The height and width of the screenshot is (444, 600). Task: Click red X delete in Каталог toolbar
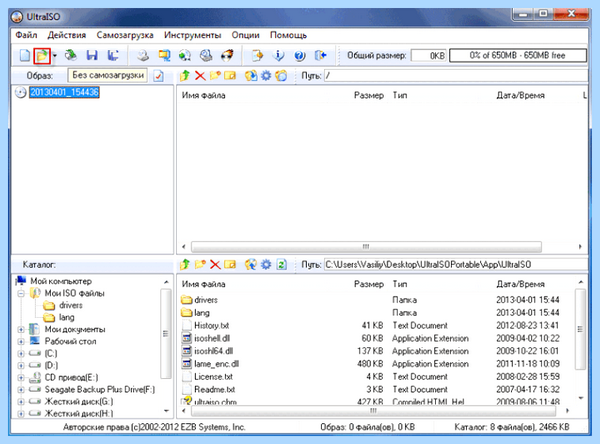point(215,264)
